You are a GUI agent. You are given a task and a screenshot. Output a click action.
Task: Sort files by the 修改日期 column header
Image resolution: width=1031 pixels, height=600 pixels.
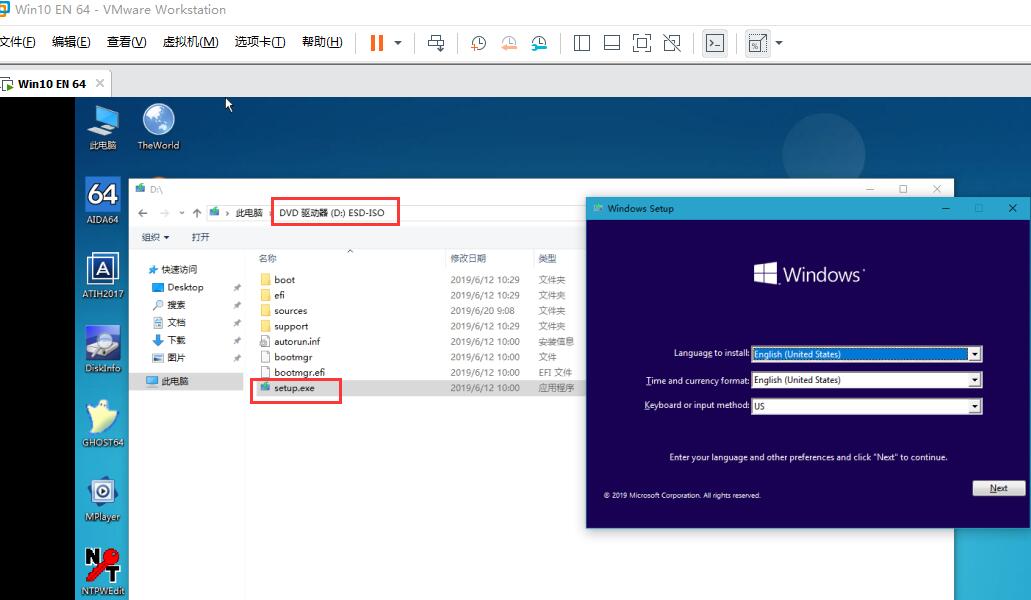tap(468, 258)
